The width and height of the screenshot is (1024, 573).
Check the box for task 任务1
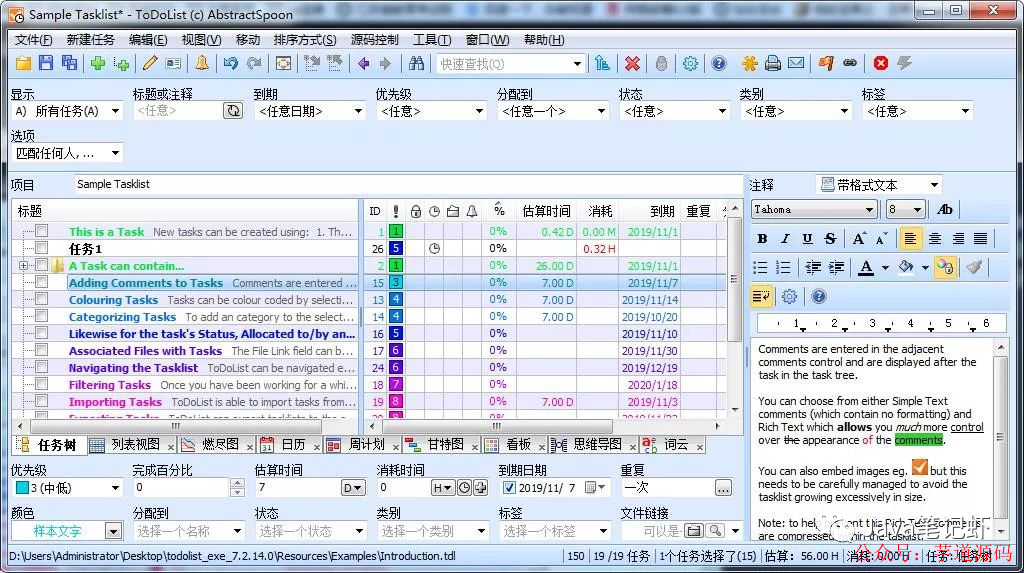[x=42, y=248]
